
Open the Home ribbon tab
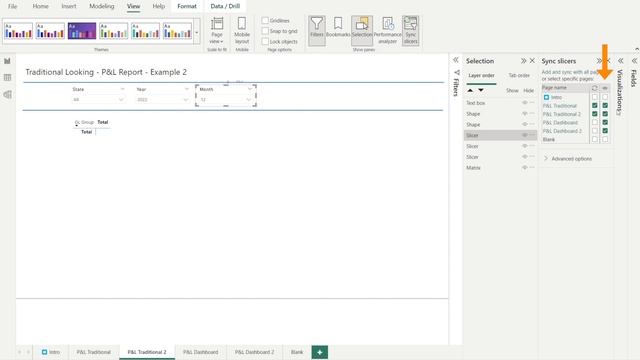tap(40, 6)
